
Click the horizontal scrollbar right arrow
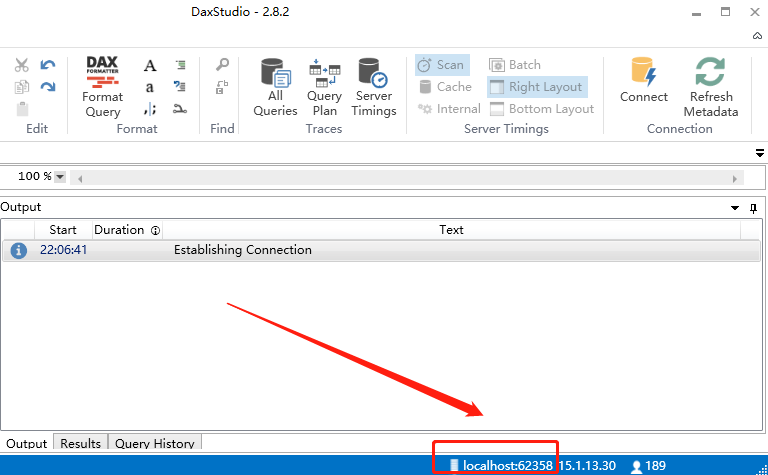735,179
